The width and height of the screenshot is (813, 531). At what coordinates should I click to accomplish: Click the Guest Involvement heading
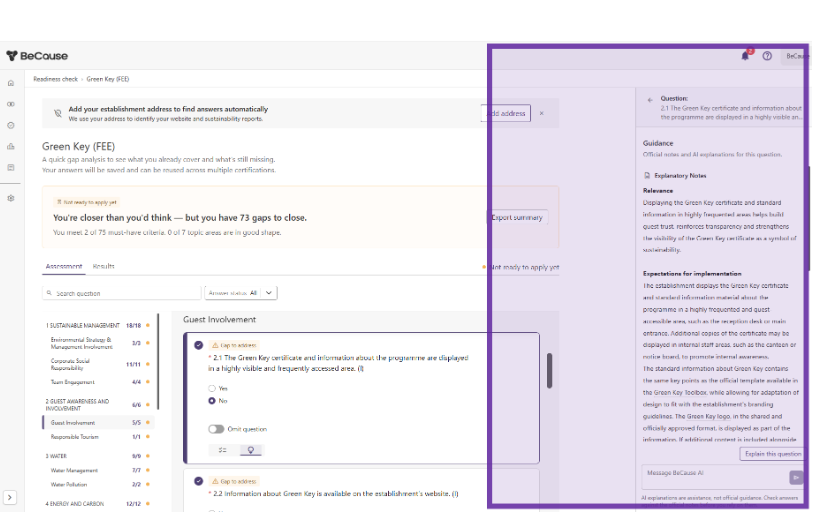click(219, 320)
